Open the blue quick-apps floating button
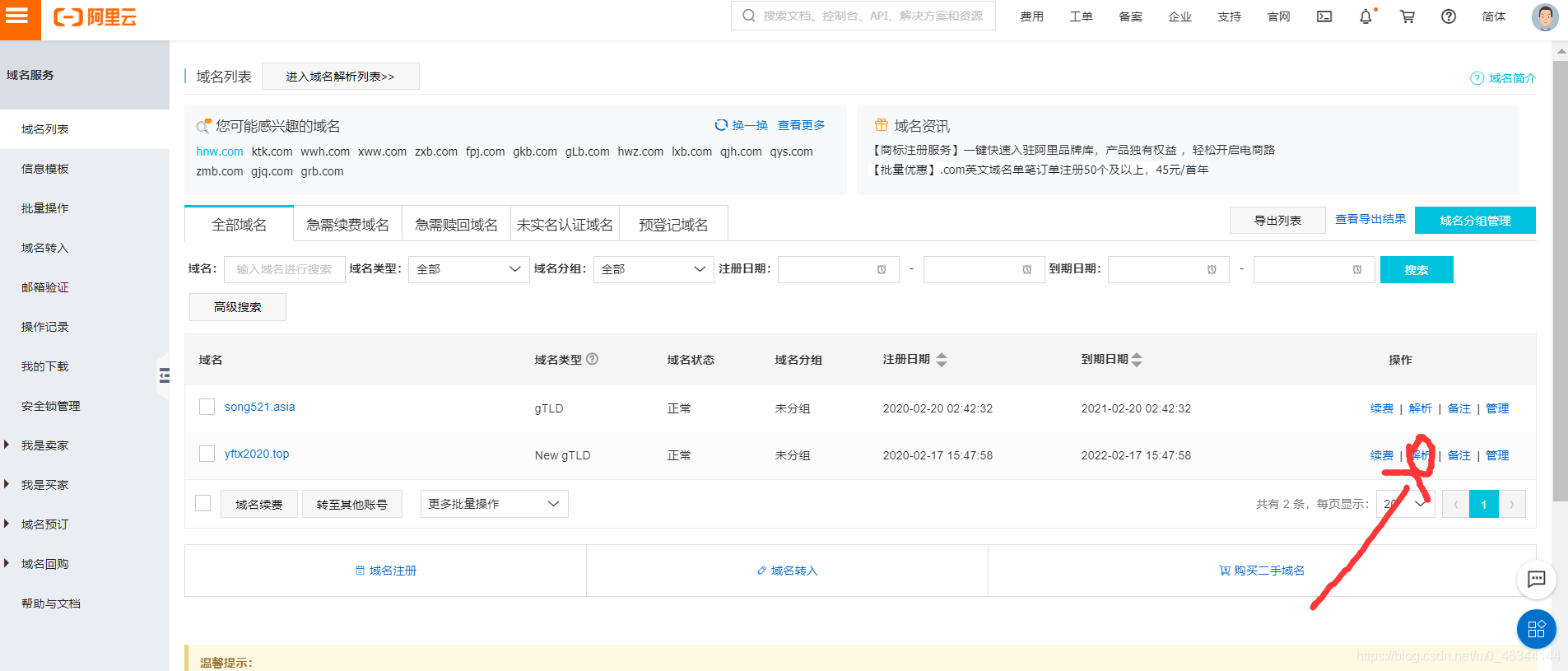The width and height of the screenshot is (1568, 671). click(x=1536, y=630)
